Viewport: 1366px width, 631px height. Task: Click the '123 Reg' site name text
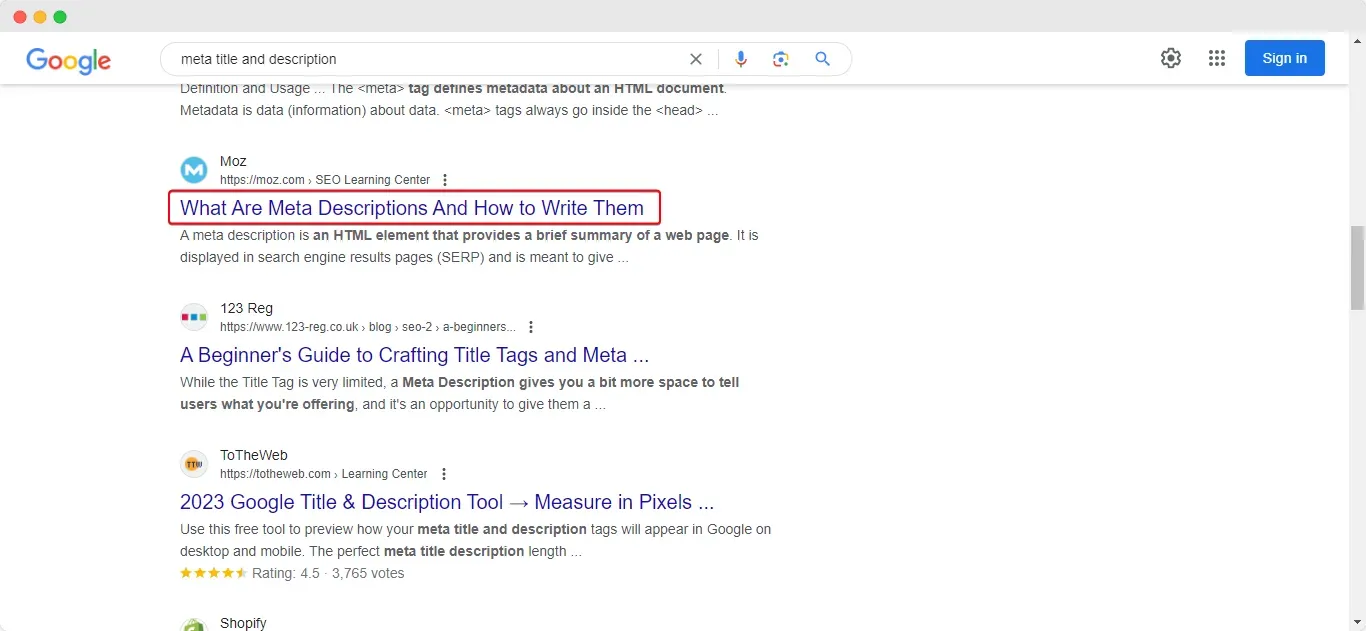coord(246,308)
